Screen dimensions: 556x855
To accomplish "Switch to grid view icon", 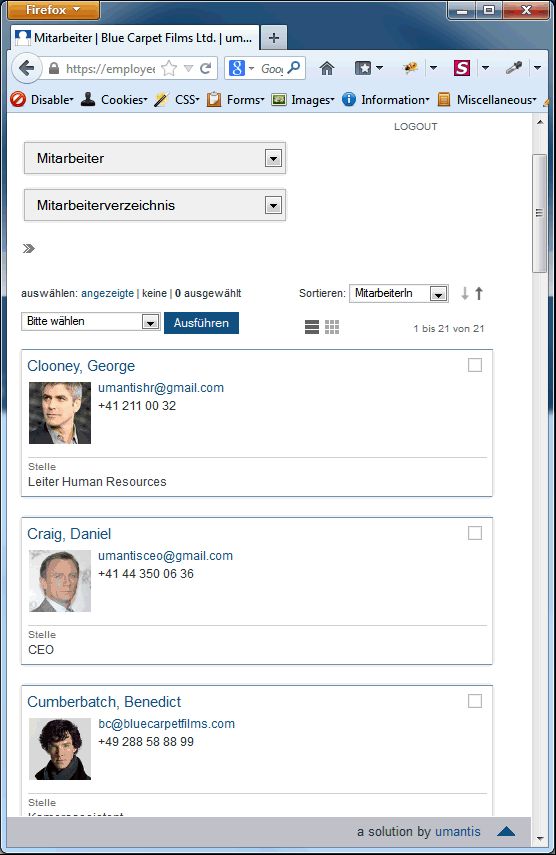I will tap(332, 327).
